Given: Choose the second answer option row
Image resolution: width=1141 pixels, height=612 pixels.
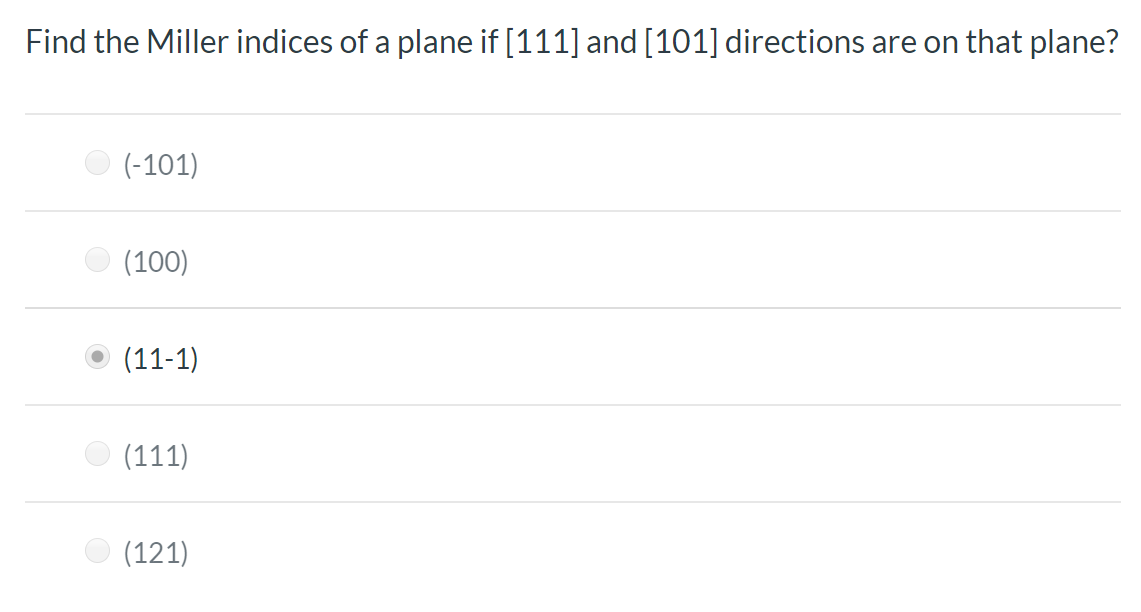Looking at the screenshot, I should [x=400, y=259].
